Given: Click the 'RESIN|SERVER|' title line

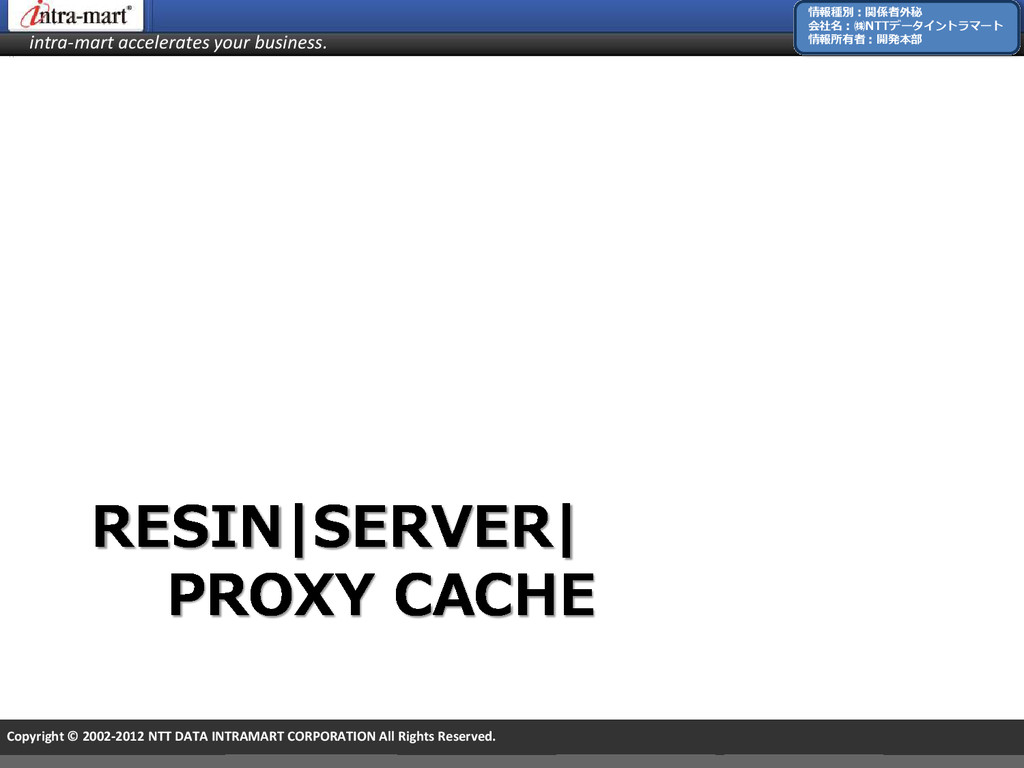Looking at the screenshot, I should pyautogui.click(x=334, y=528).
